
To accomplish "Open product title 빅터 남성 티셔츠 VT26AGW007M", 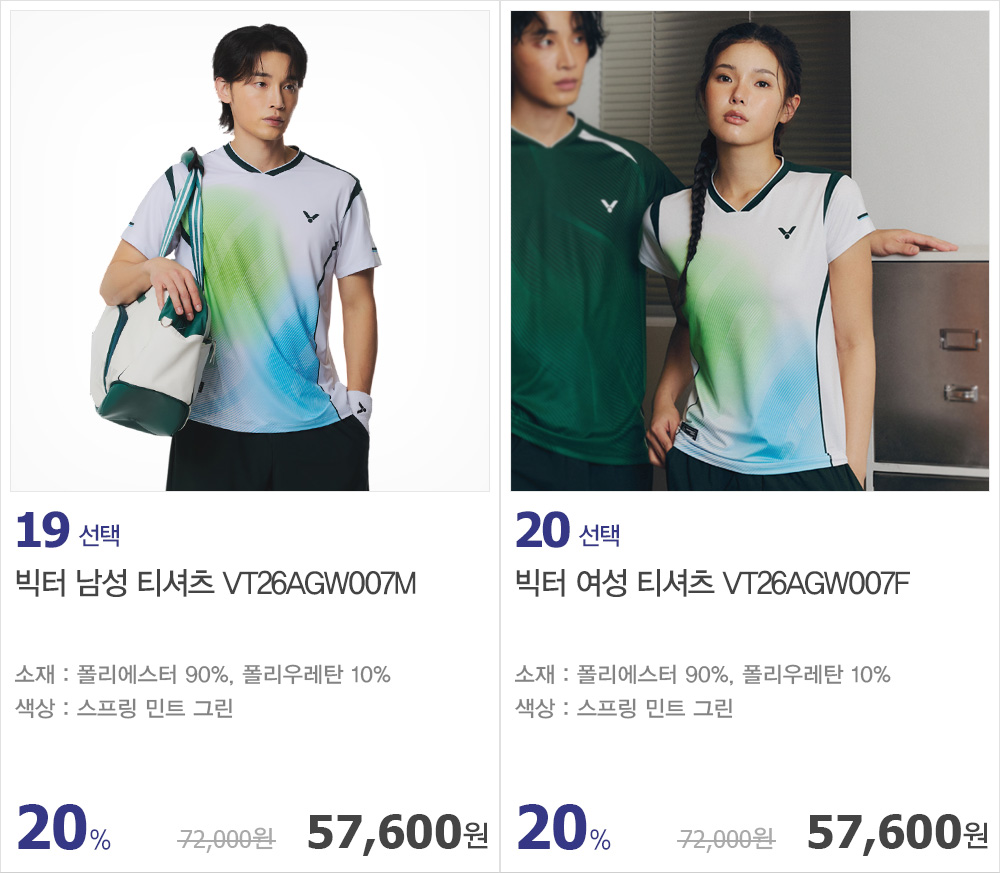I will 216,583.
